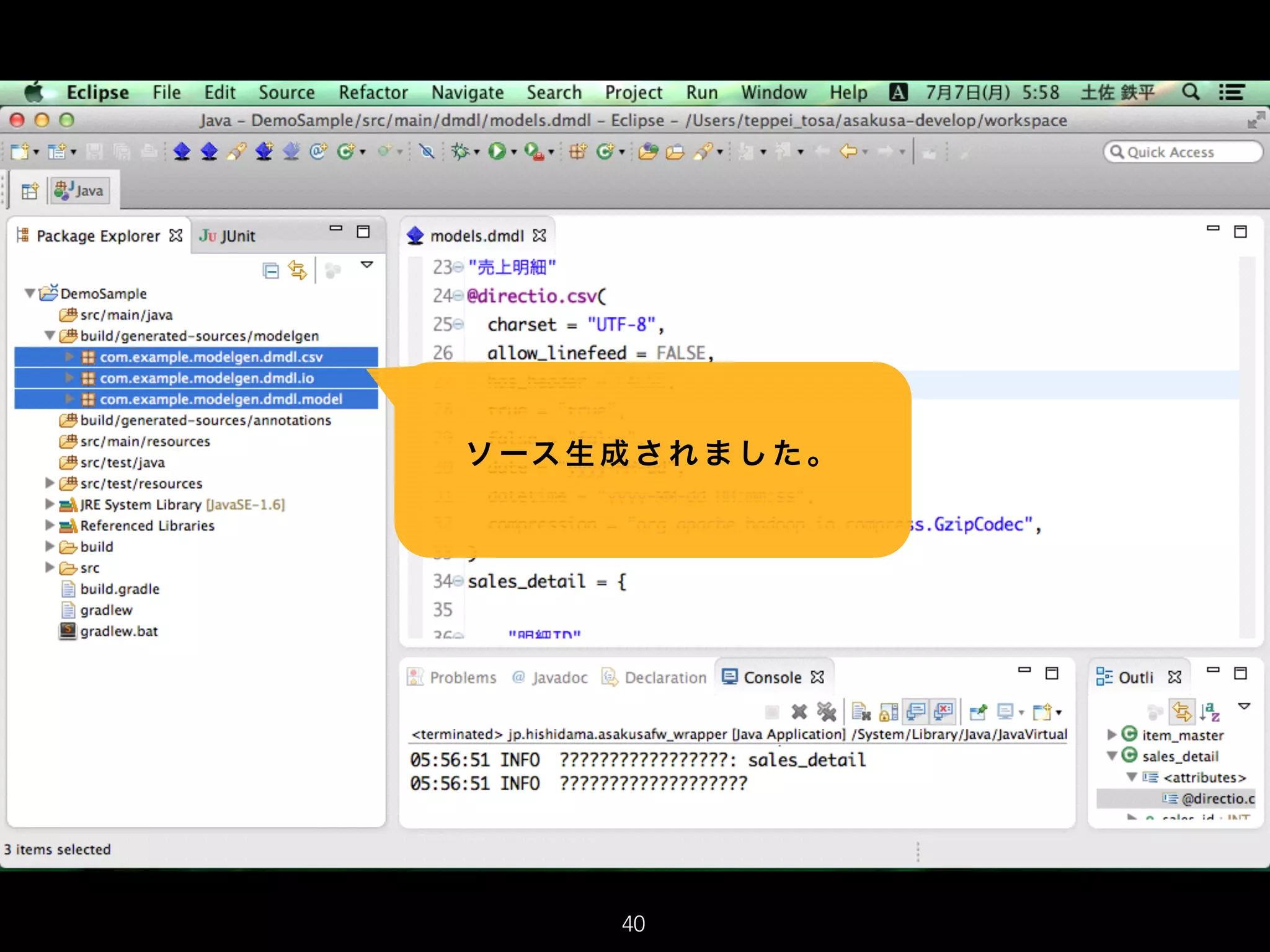Screen dimensions: 1270x952
Task: Click the Clear Console icon
Action: click(861, 712)
